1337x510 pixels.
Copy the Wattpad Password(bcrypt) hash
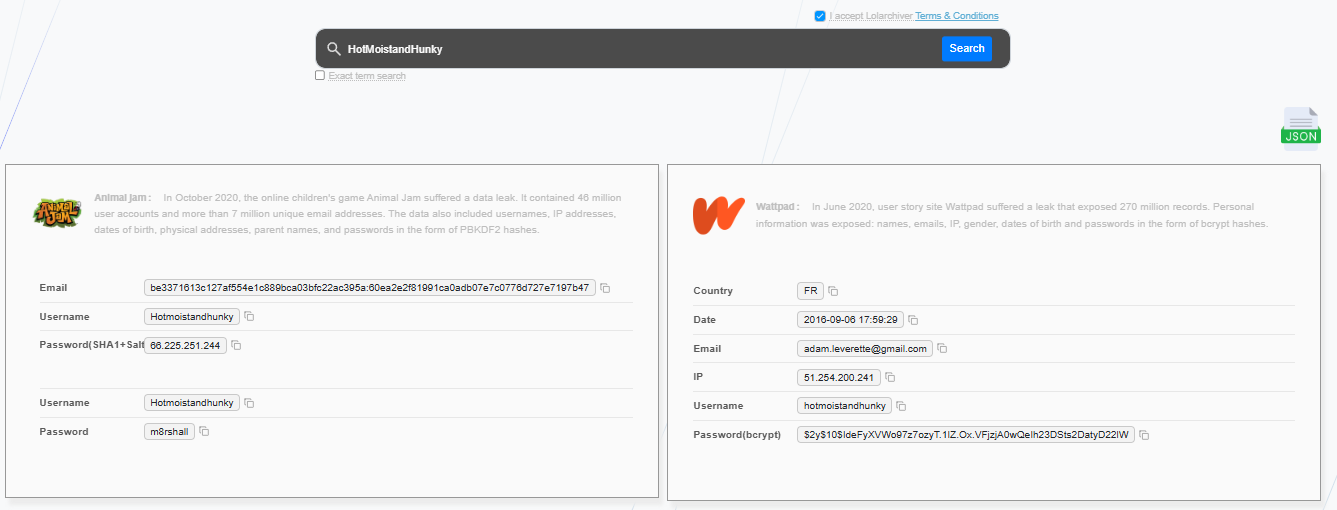point(1145,435)
